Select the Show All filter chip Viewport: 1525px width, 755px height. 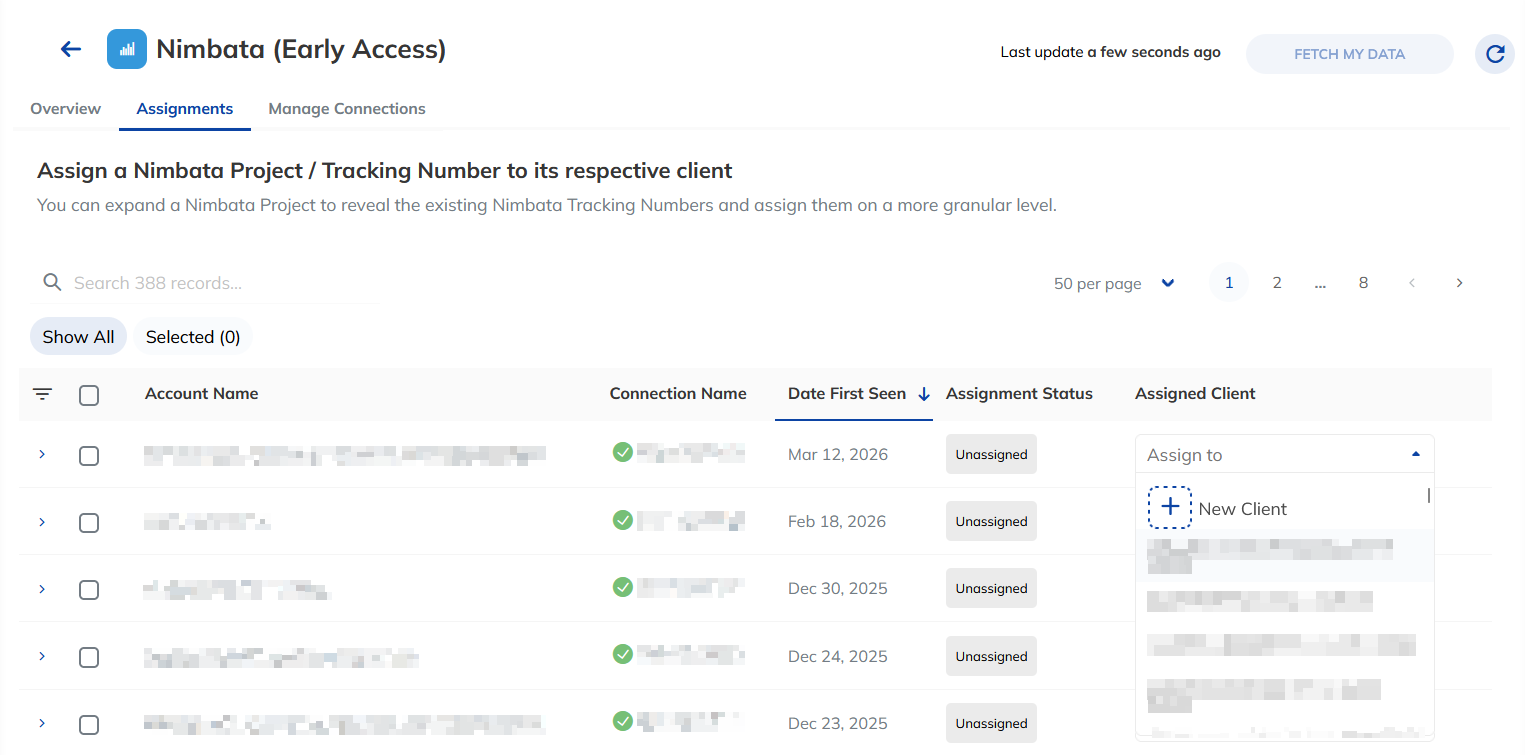[78, 337]
